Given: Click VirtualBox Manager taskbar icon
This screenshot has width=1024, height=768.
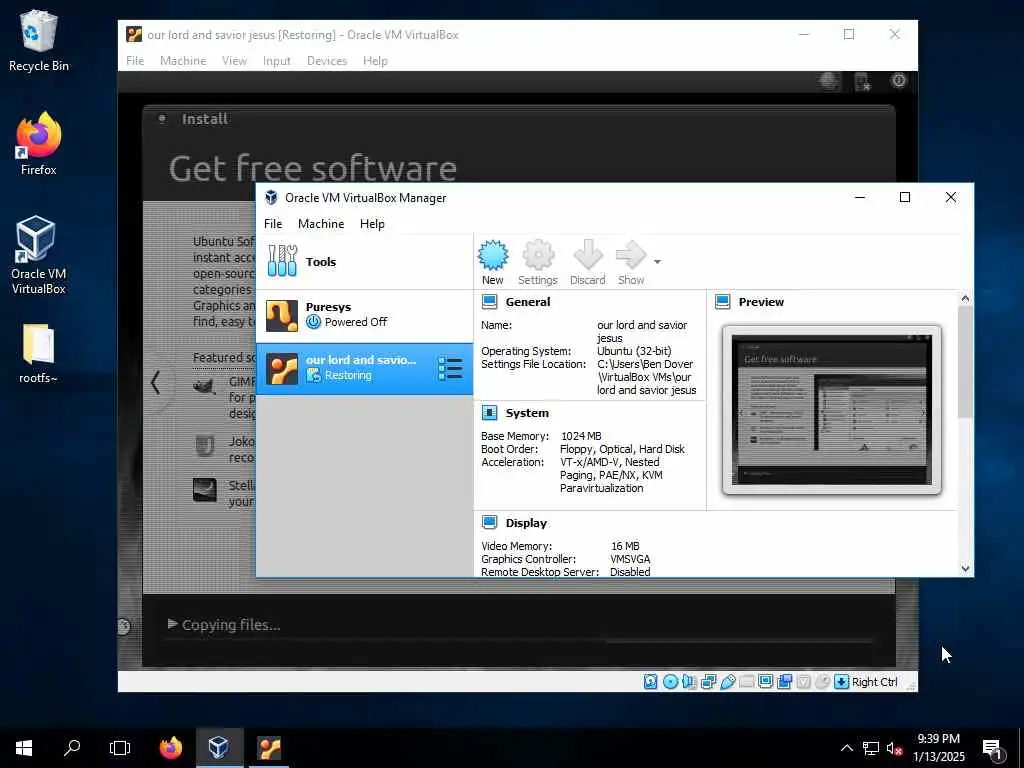Looking at the screenshot, I should (219, 748).
